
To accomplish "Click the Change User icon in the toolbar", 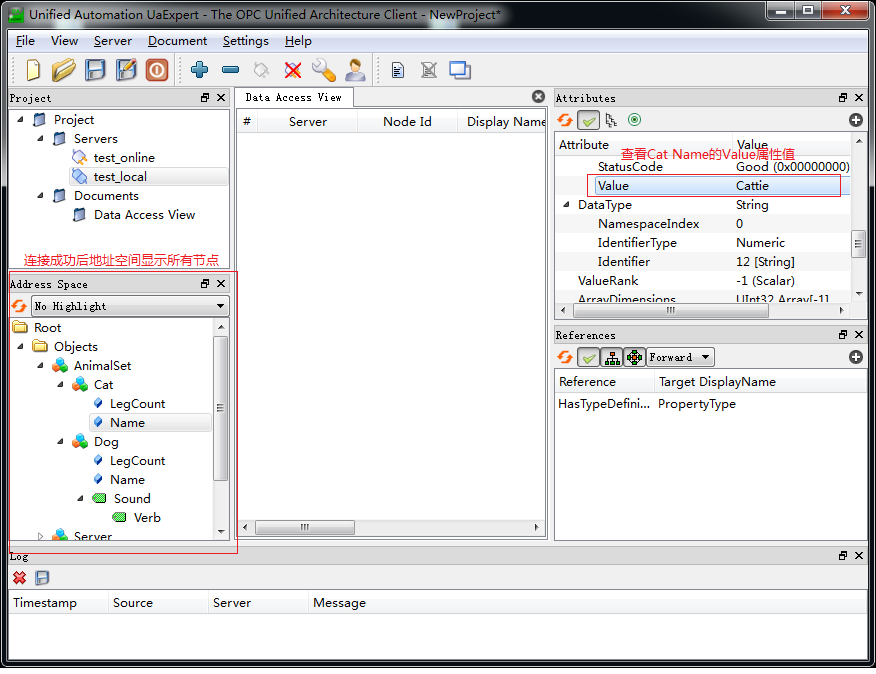I will 355,70.
